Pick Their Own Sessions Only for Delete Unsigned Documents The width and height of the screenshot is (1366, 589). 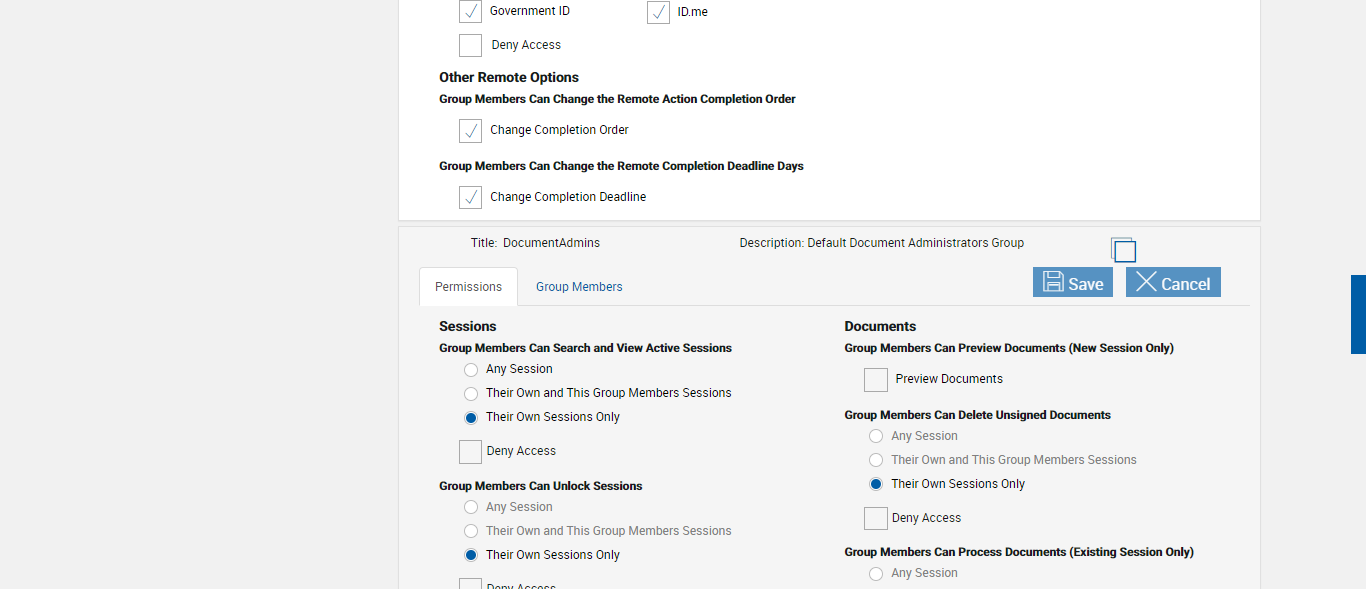pos(876,485)
